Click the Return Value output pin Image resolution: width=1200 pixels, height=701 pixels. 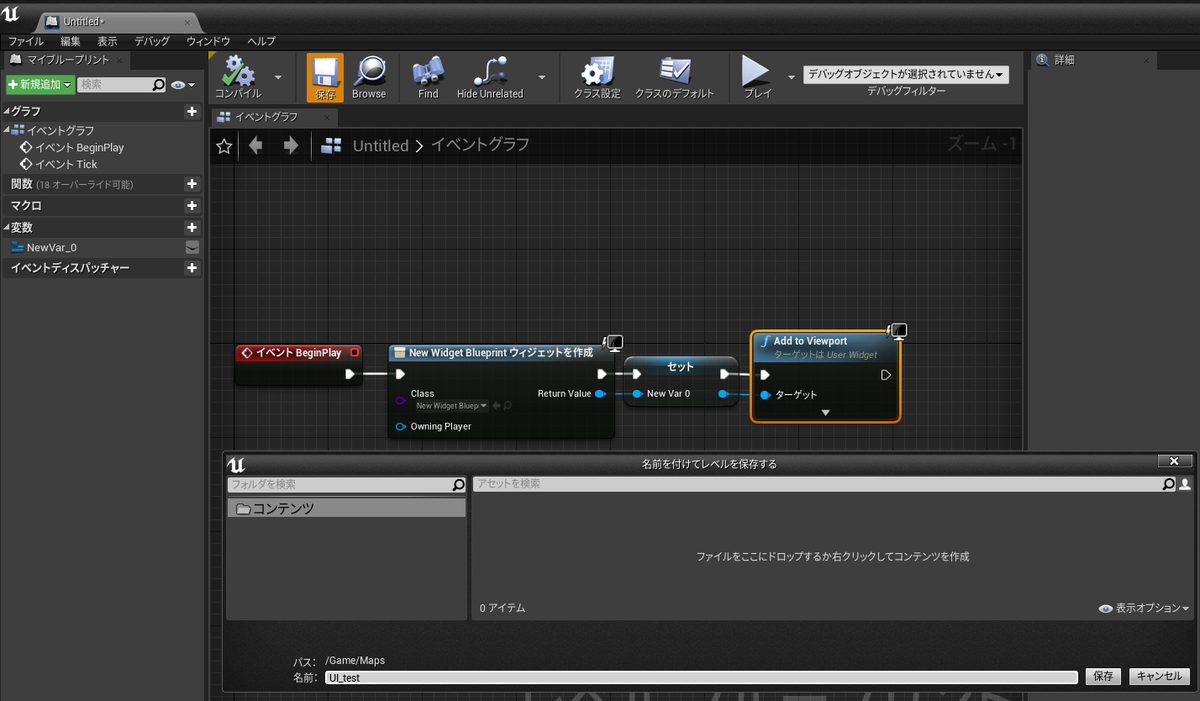coord(600,394)
